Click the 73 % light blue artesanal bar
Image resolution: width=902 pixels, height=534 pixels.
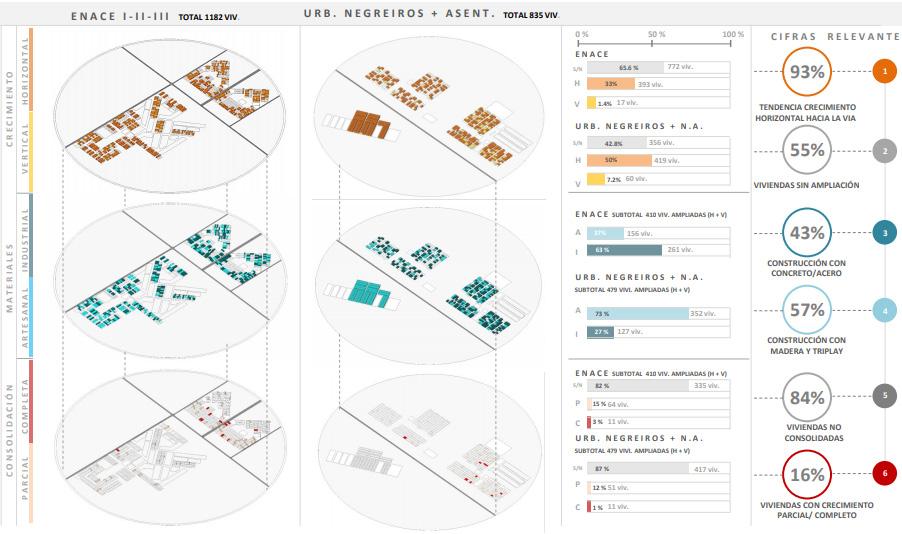coord(637,314)
